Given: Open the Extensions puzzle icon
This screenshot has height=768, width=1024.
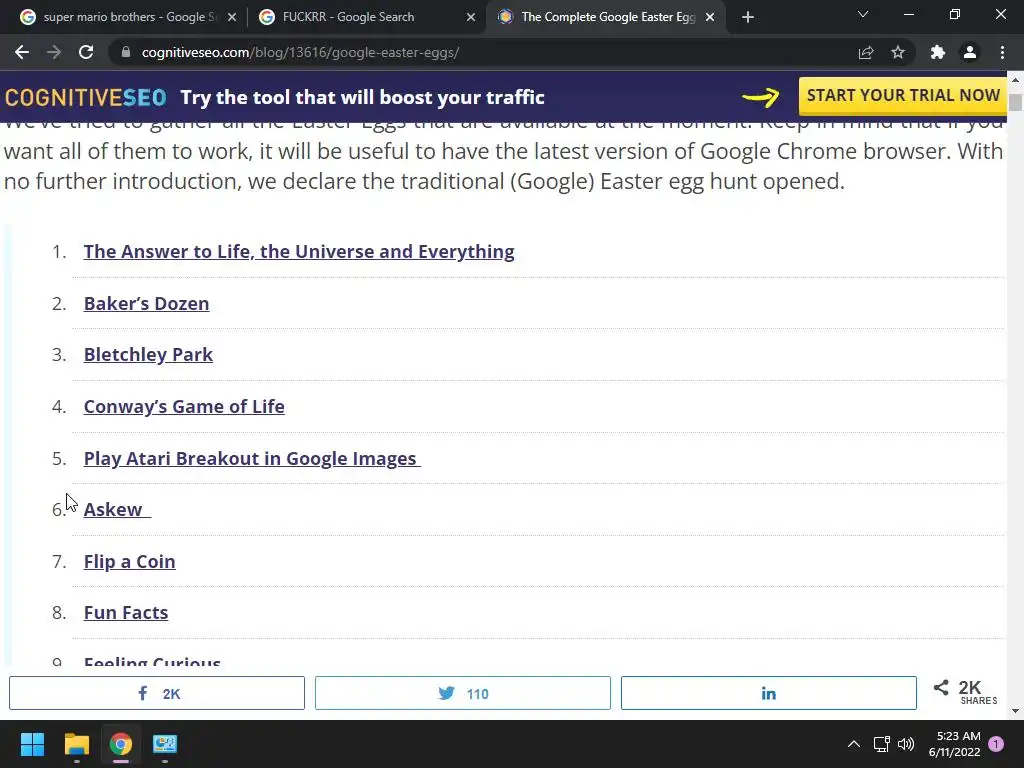Looking at the screenshot, I should [938, 52].
